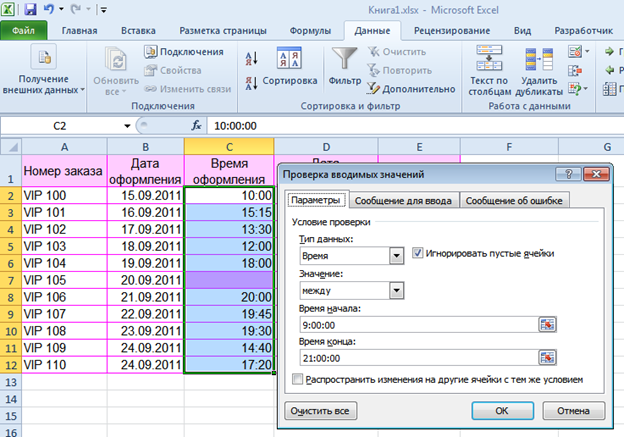This screenshot has width=624, height=437.
Task: Toggle Игнорировать пустые ячейки checkbox
Action: [x=417, y=253]
